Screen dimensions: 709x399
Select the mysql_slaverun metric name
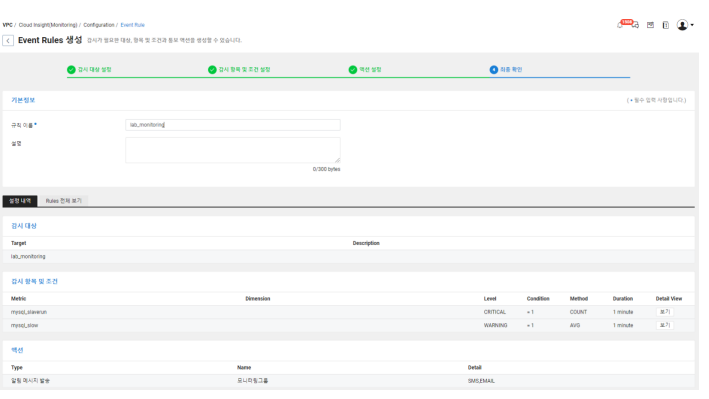pyautogui.click(x=29, y=312)
